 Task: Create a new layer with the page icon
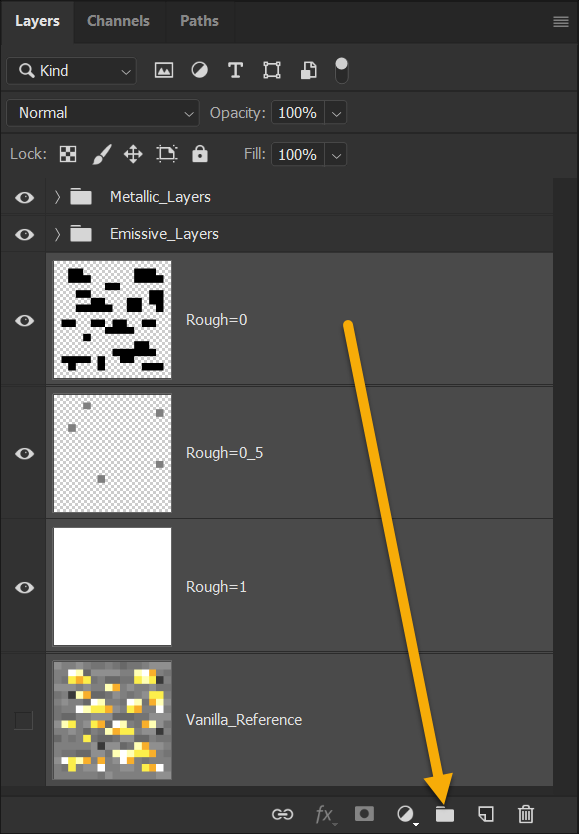click(485, 814)
